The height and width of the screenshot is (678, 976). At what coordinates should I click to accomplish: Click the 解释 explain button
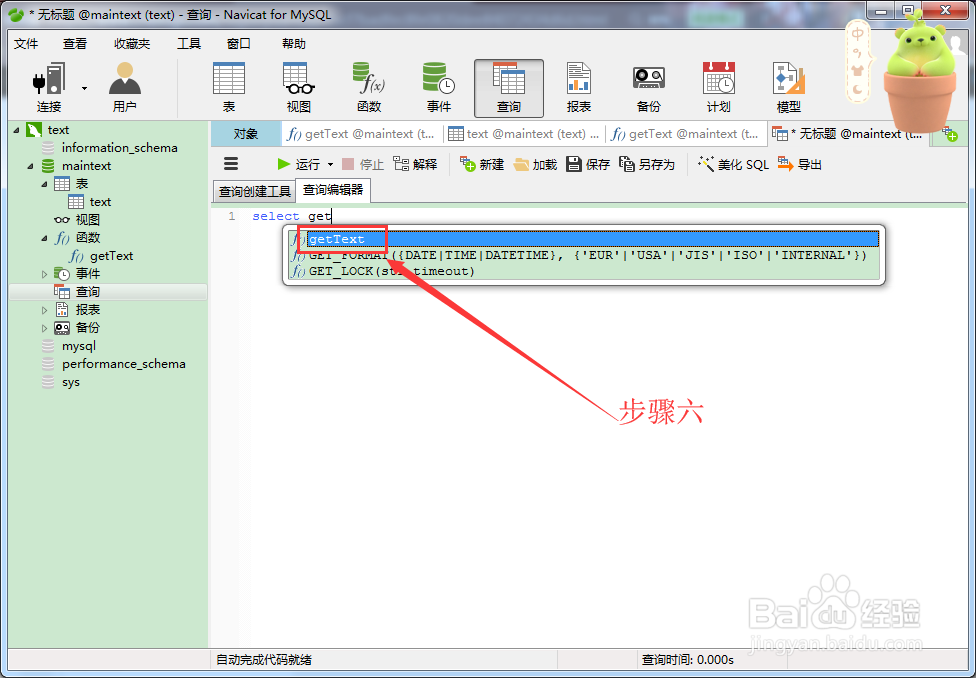[x=415, y=164]
